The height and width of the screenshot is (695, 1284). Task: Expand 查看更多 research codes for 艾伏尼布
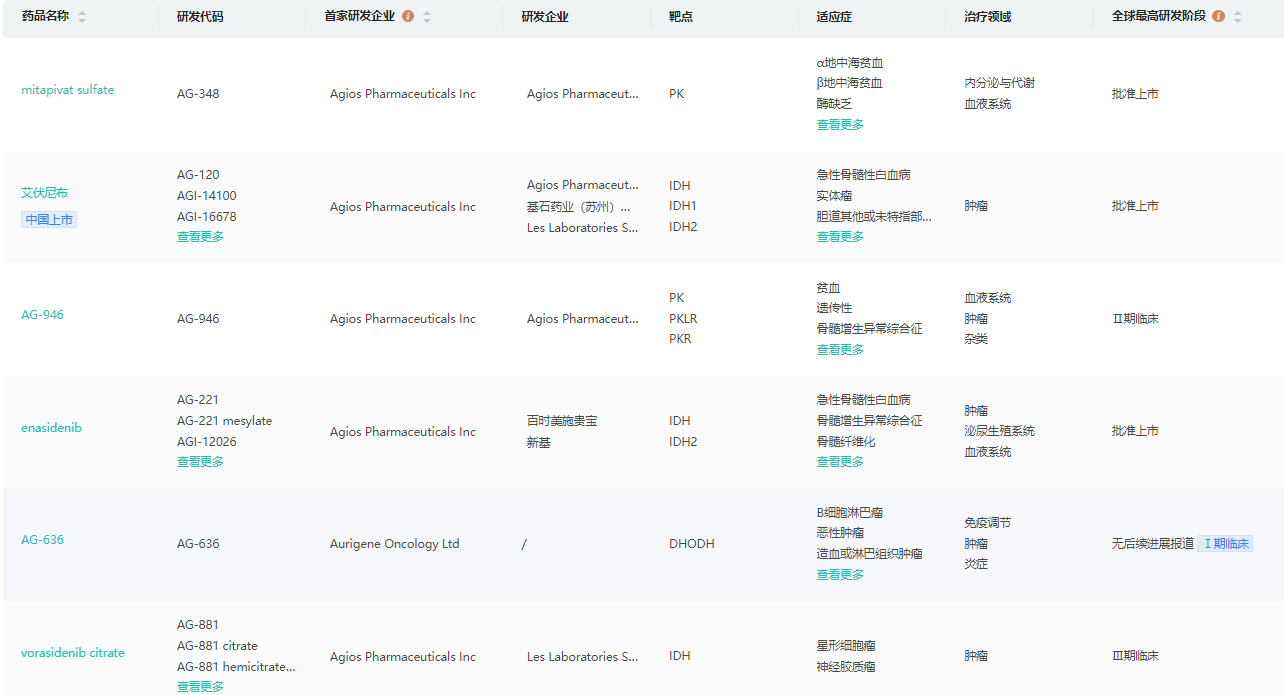click(200, 237)
